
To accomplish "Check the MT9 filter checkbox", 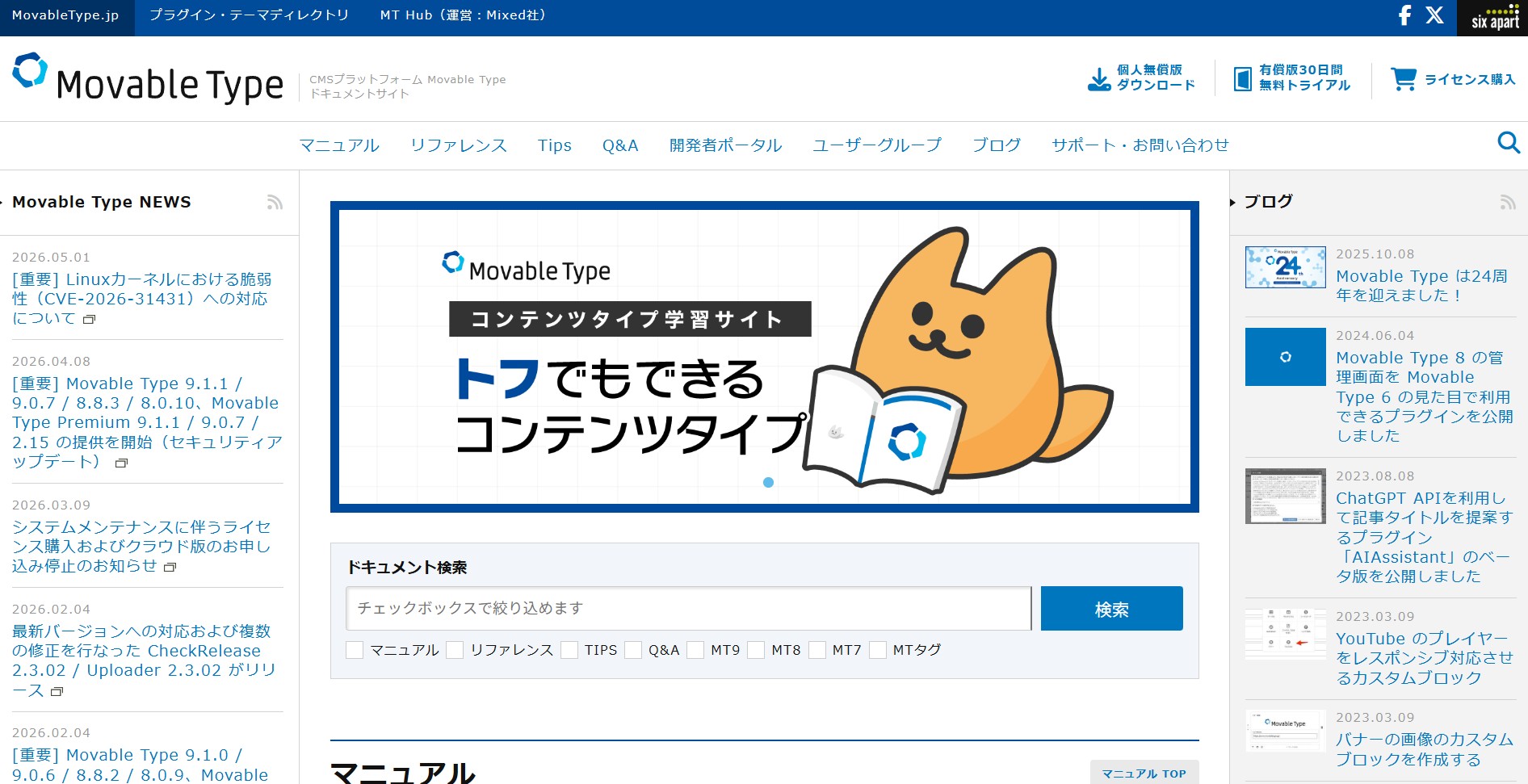I will (695, 650).
